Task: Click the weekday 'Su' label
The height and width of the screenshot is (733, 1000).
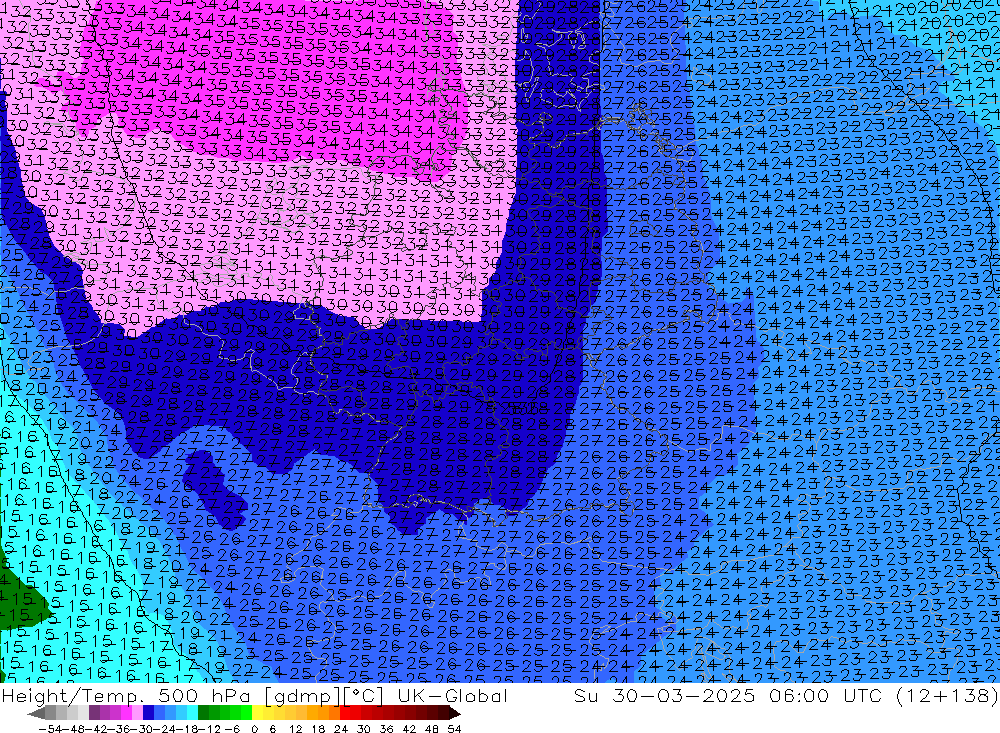Action: click(x=586, y=696)
